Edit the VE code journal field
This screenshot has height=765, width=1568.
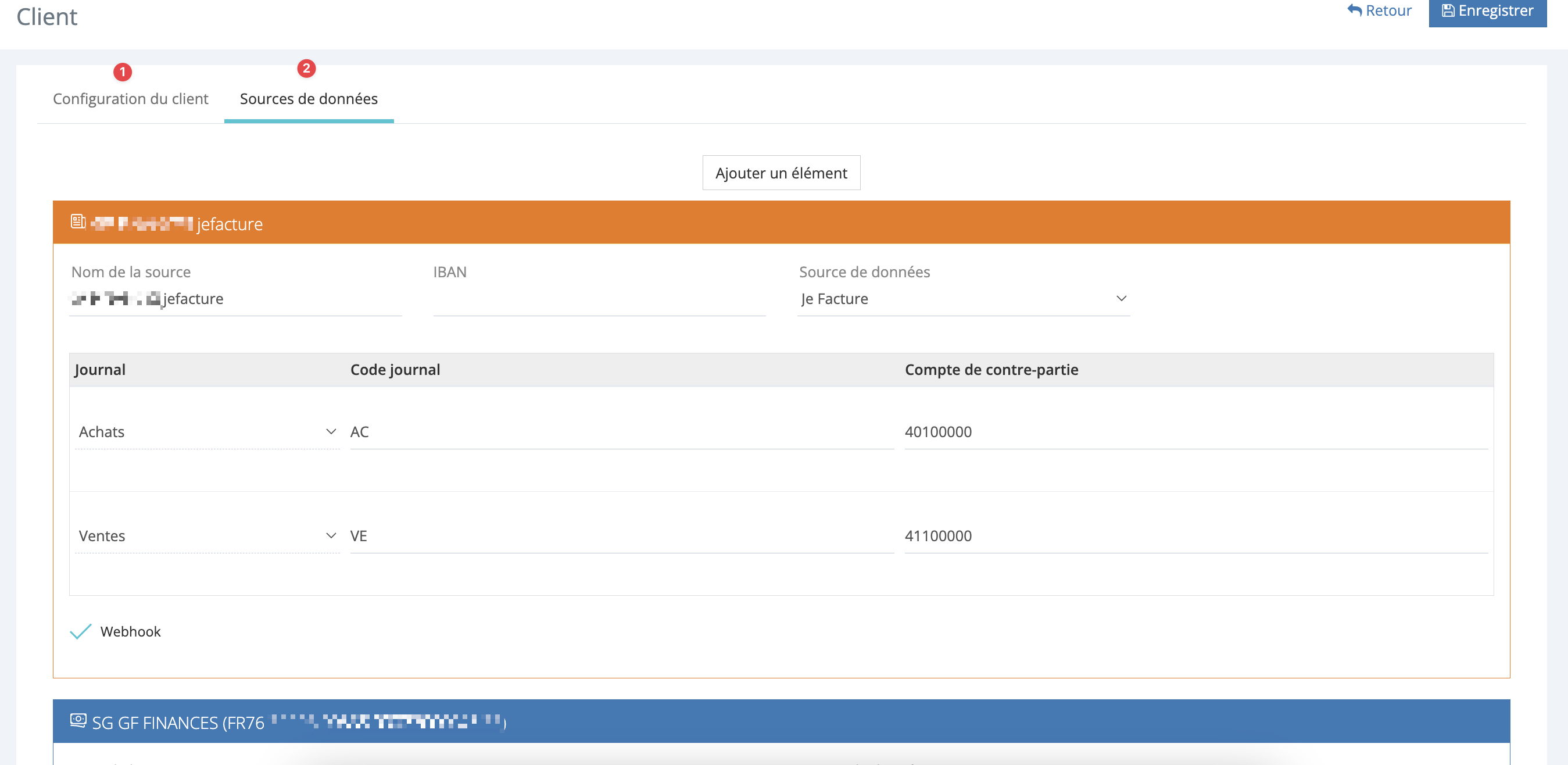(621, 536)
